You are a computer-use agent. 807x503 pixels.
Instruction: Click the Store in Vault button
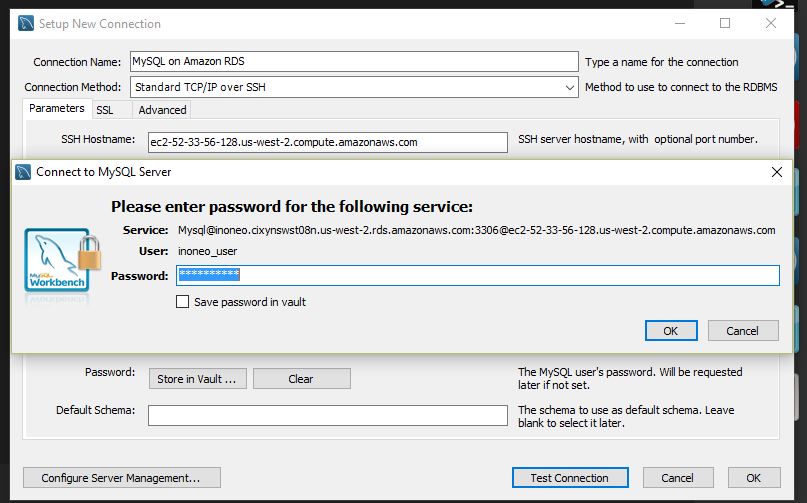pyautogui.click(x=198, y=378)
